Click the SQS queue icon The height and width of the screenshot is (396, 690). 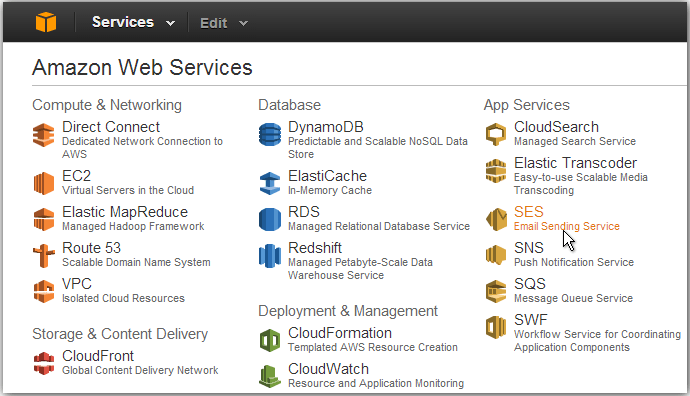click(x=496, y=291)
